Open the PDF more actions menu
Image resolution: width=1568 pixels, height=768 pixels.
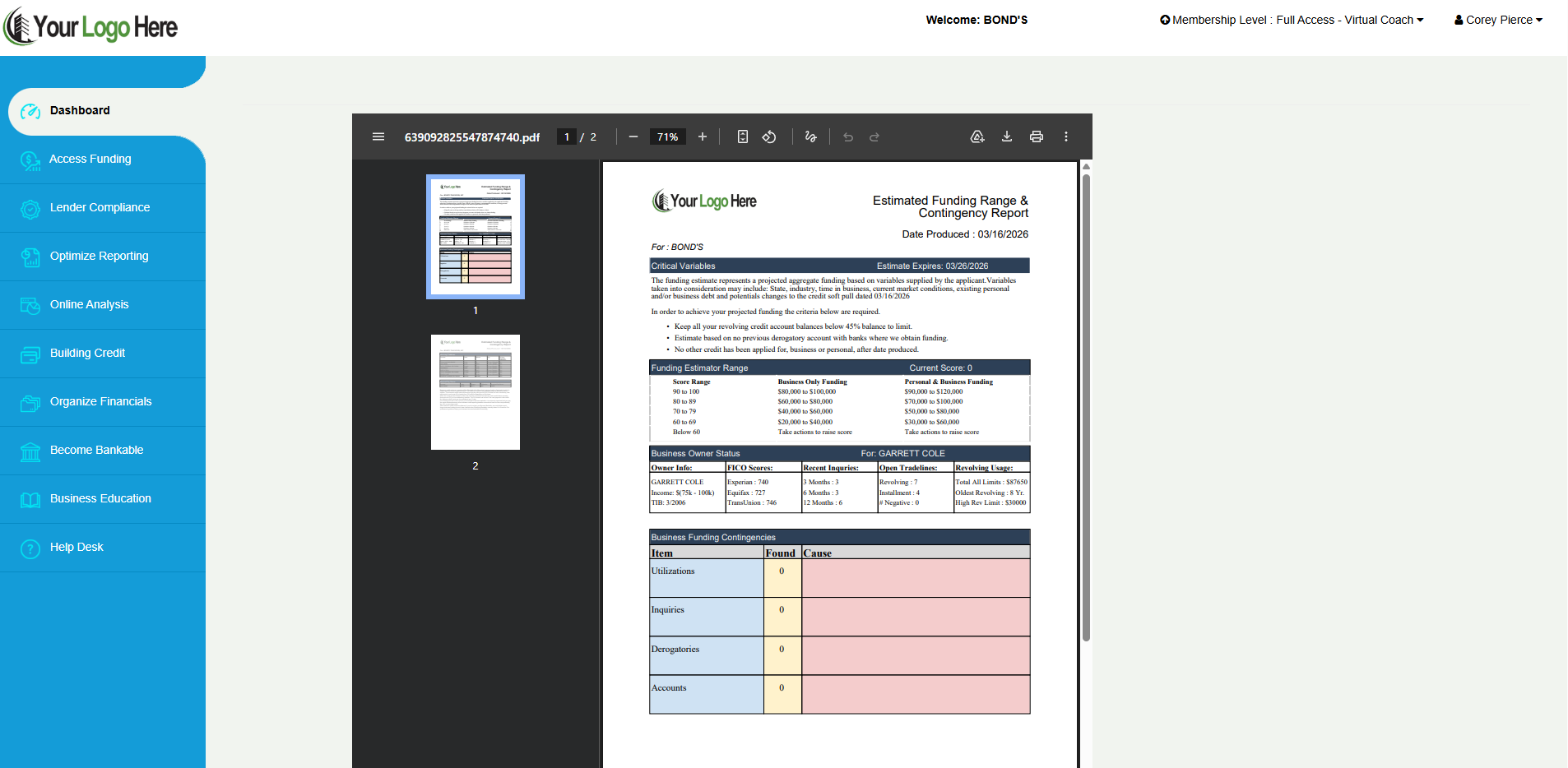coord(1066,136)
